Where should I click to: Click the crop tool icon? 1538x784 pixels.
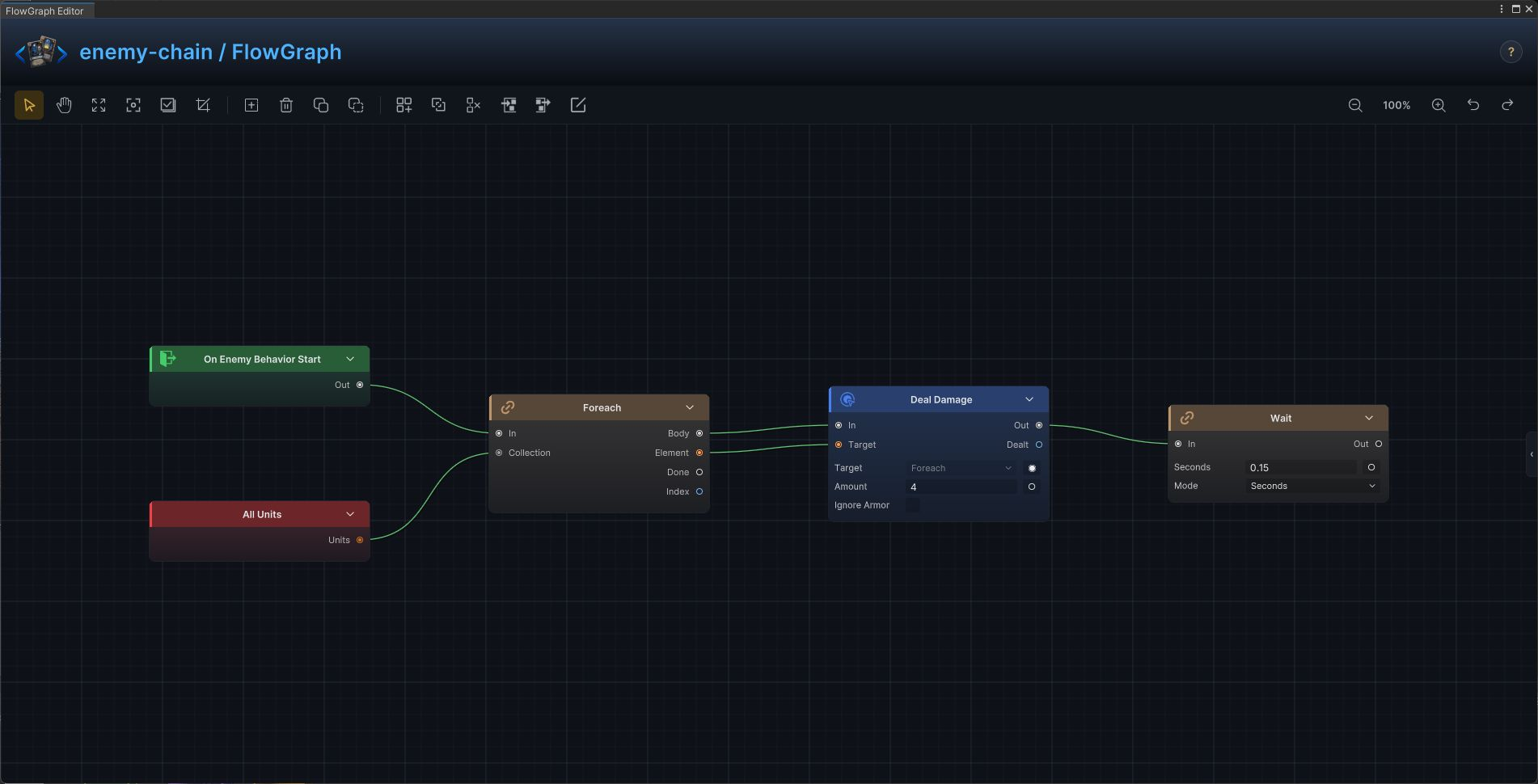point(203,105)
